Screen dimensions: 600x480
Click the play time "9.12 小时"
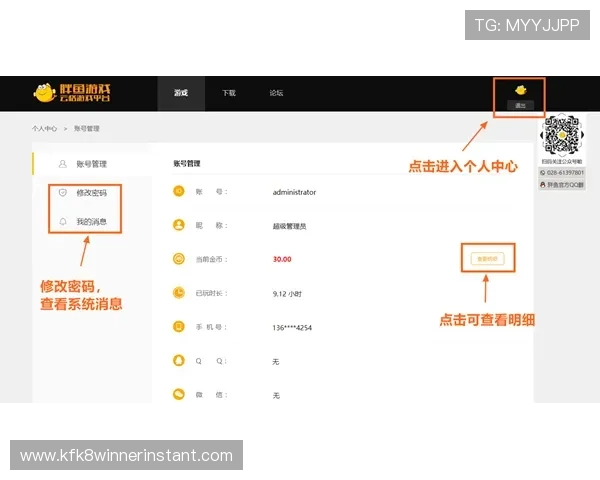pyautogui.click(x=287, y=294)
